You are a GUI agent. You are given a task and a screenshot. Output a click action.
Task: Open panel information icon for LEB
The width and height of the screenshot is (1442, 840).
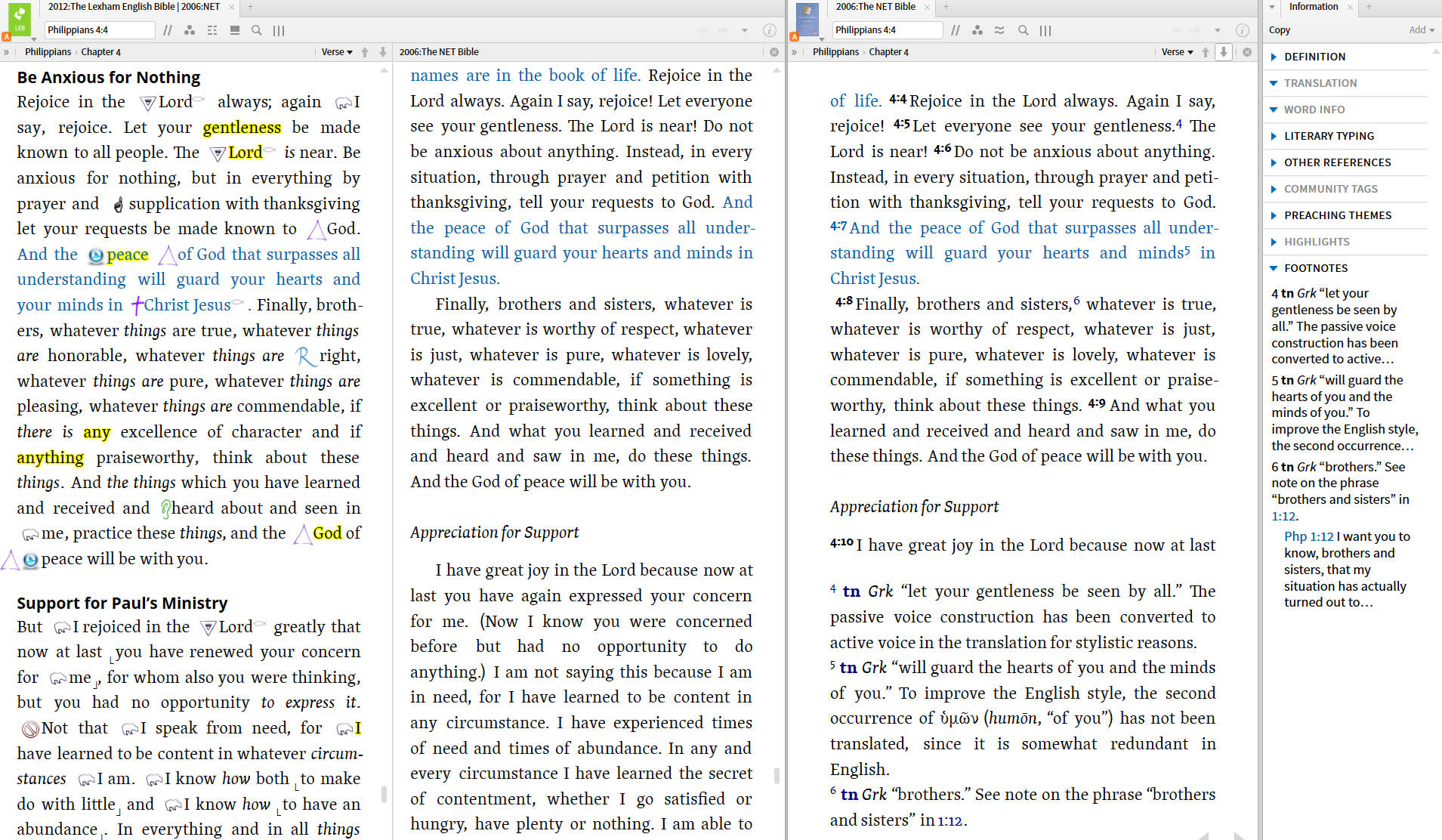(770, 30)
